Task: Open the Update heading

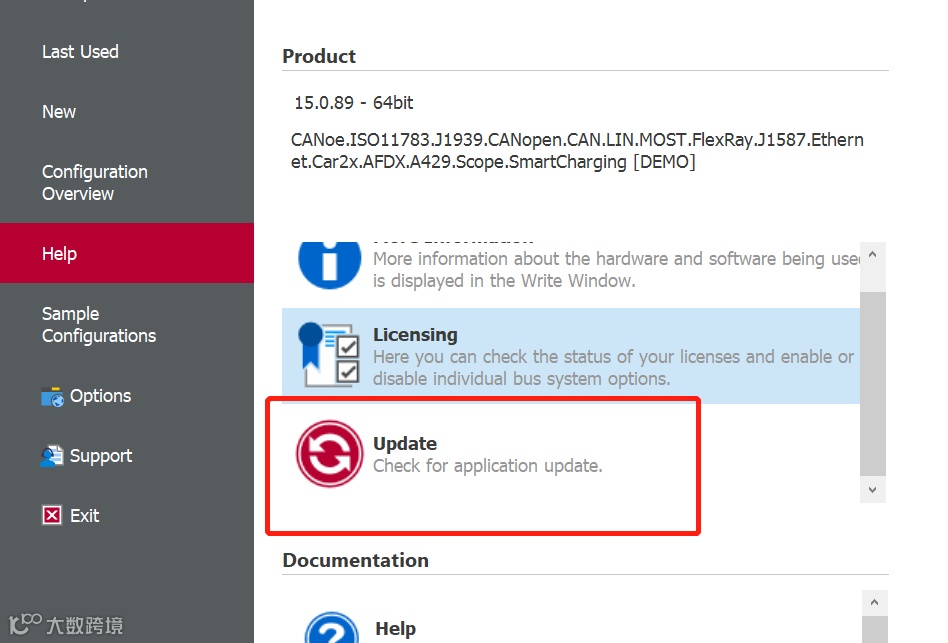Action: 405,444
